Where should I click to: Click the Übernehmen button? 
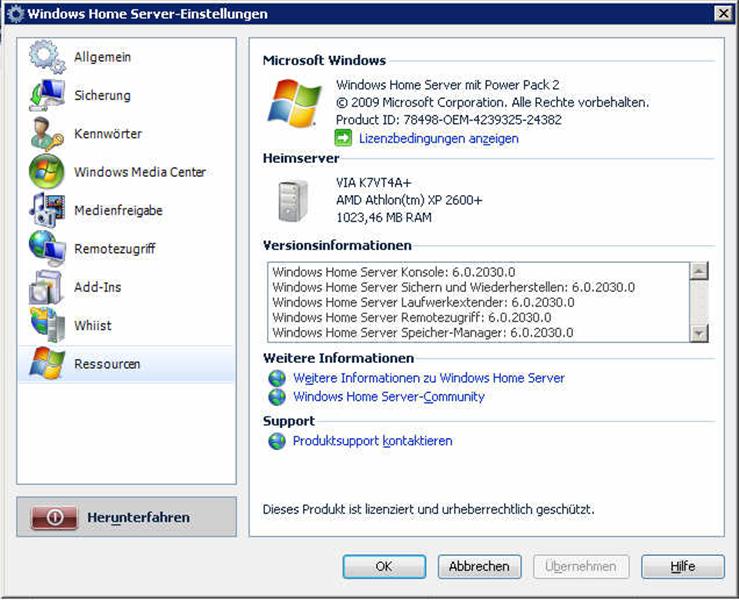(581, 566)
